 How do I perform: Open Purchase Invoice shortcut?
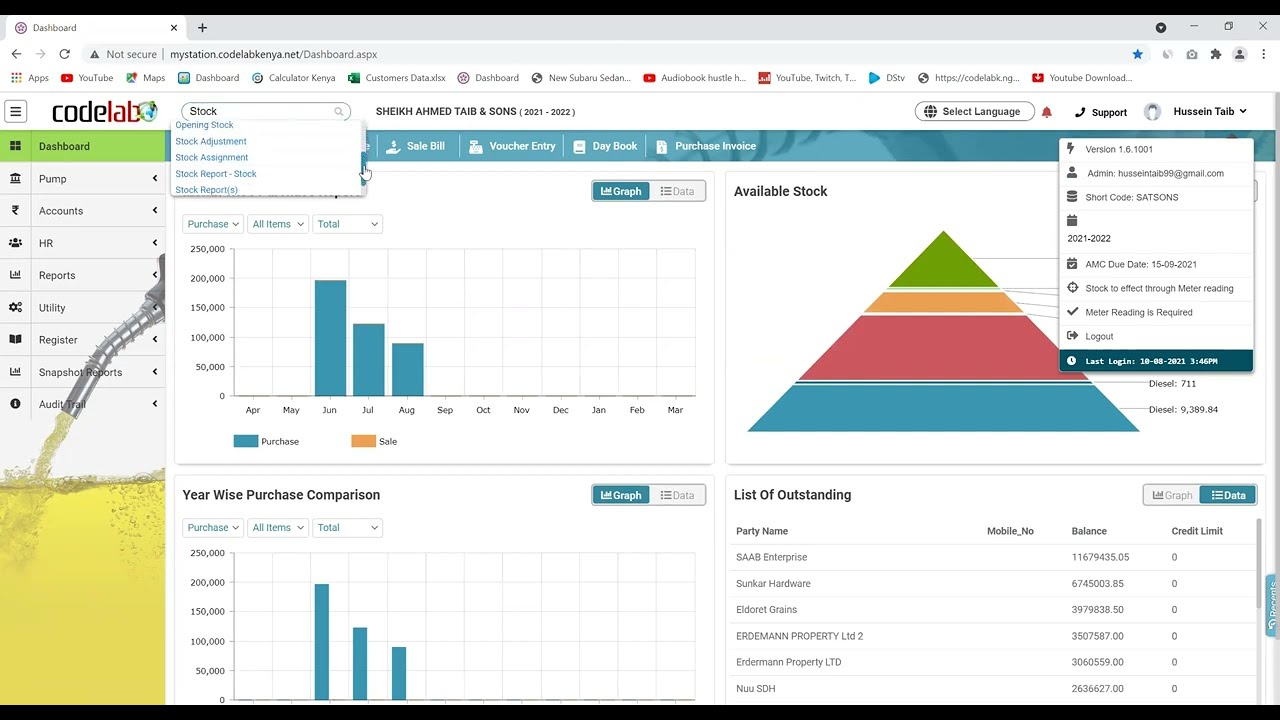pyautogui.click(x=706, y=146)
